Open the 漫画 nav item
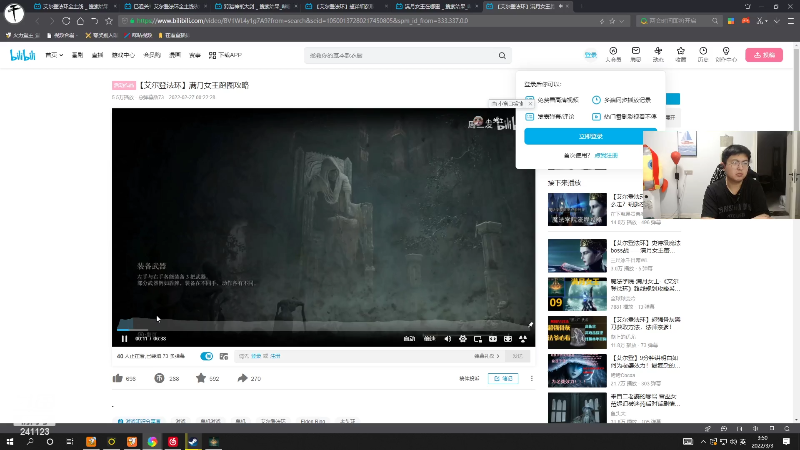This screenshot has height=450, width=800. pyautogui.click(x=175, y=55)
